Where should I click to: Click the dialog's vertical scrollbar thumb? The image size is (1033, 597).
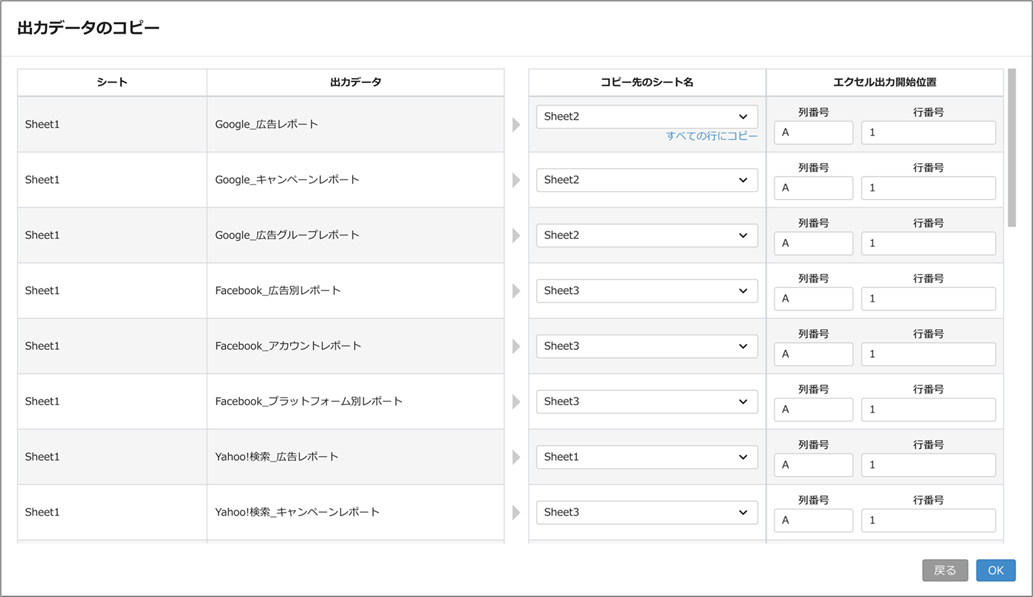click(x=1012, y=148)
